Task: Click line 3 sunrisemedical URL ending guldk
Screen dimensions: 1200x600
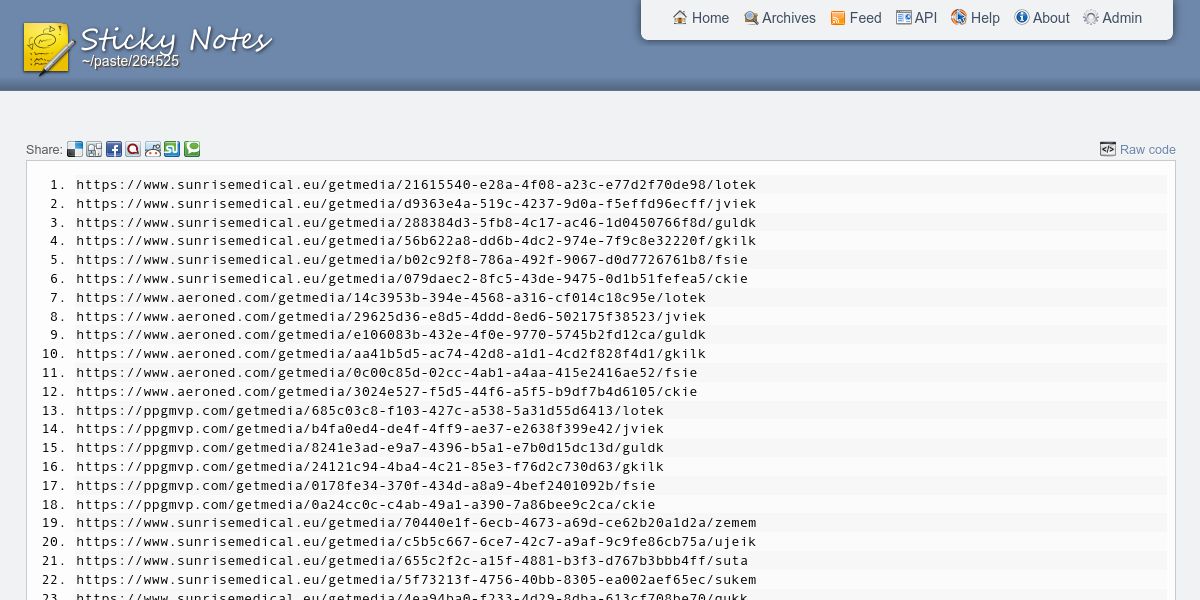Action: (x=416, y=223)
